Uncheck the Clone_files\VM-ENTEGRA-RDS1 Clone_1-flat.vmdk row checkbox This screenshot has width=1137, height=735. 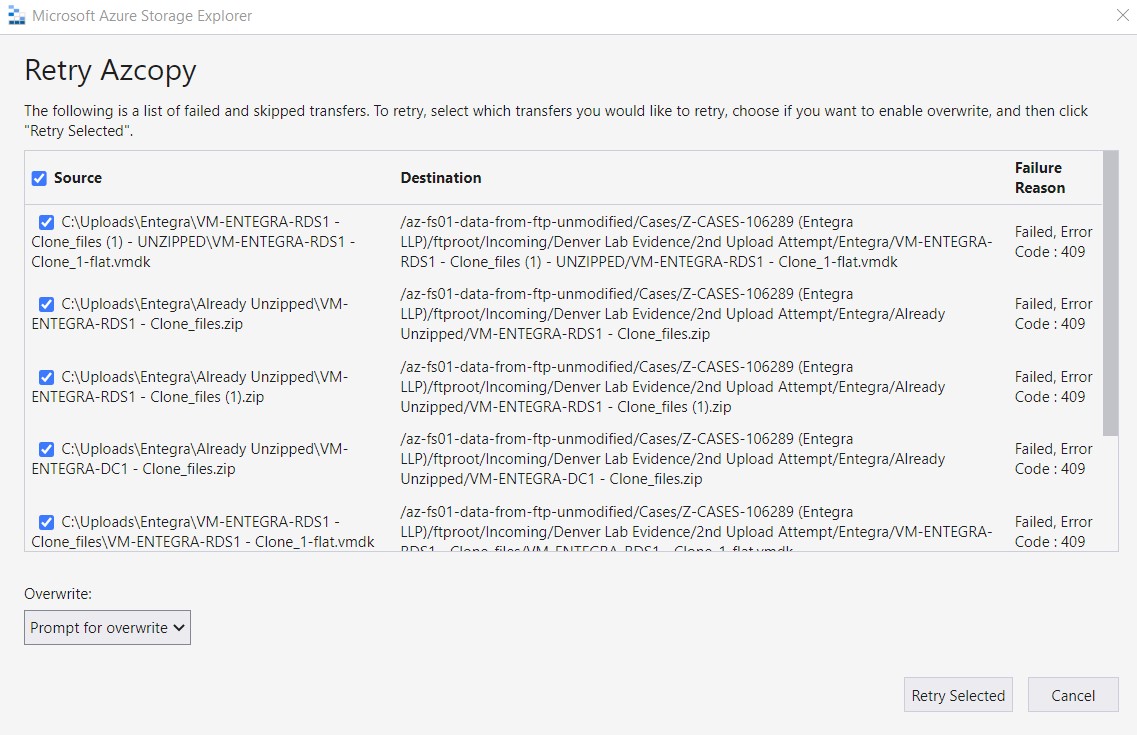[x=46, y=522]
